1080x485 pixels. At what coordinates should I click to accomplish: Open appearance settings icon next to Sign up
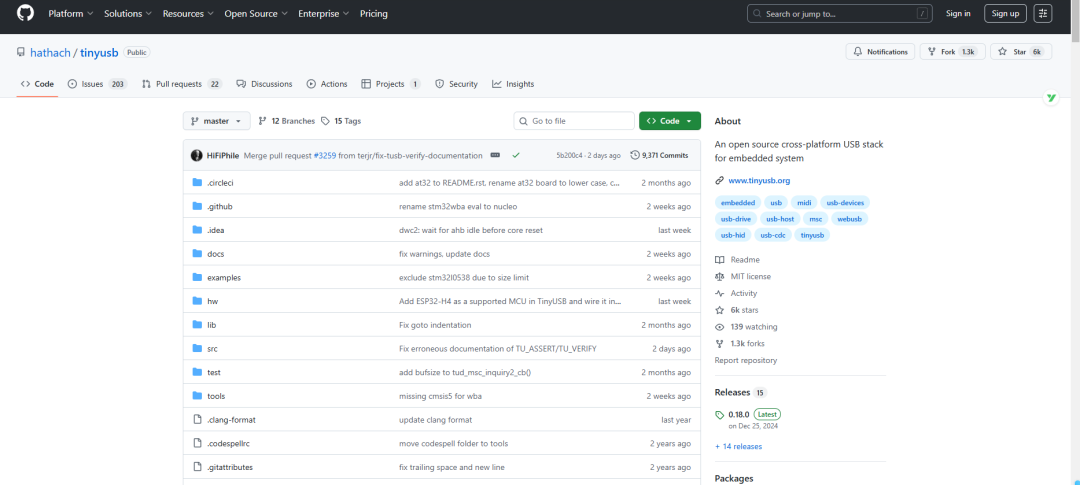tap(1043, 13)
